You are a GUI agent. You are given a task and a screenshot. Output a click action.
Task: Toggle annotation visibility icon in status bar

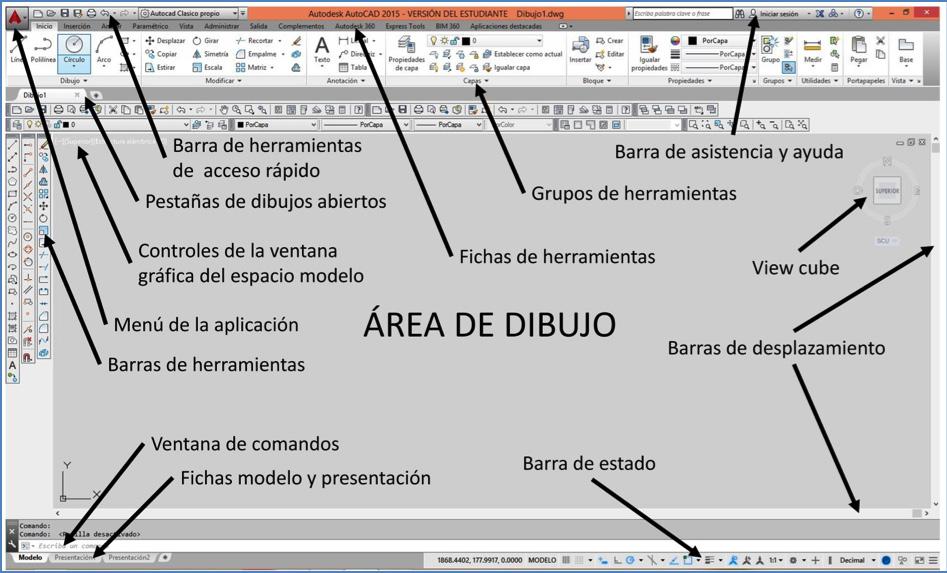733,560
